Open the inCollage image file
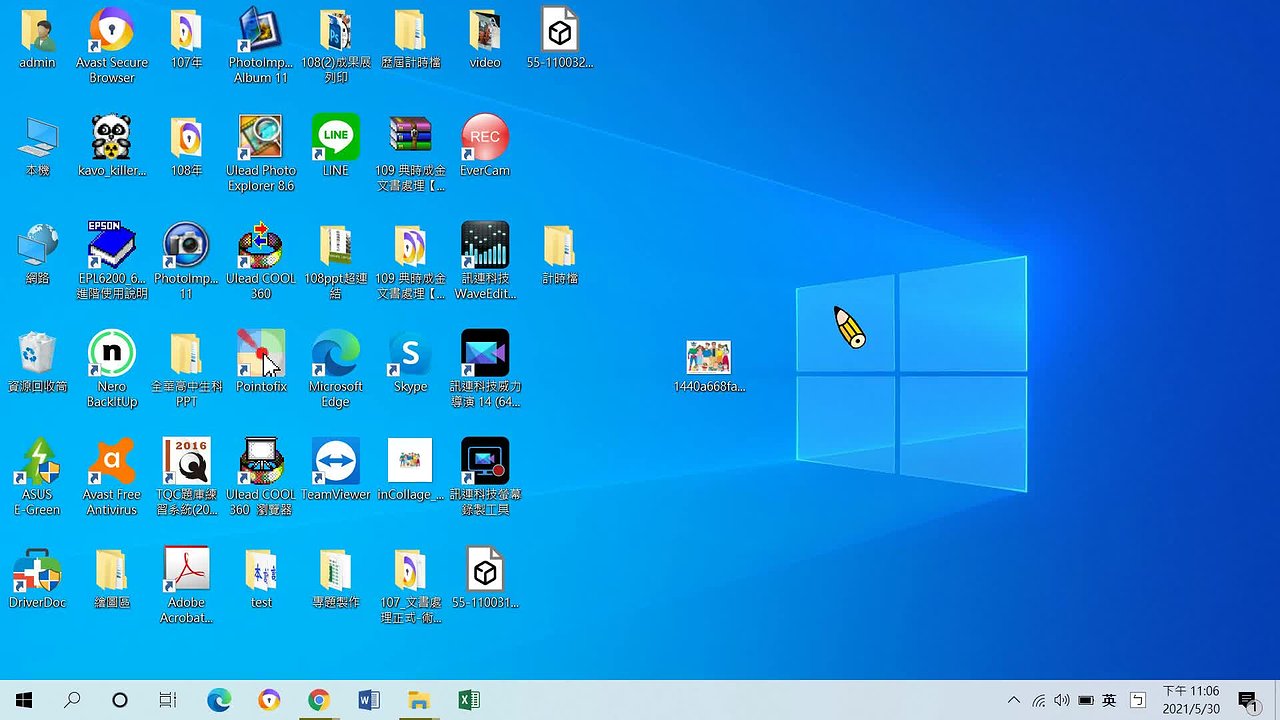Image resolution: width=1280 pixels, height=720 pixels. tap(410, 462)
